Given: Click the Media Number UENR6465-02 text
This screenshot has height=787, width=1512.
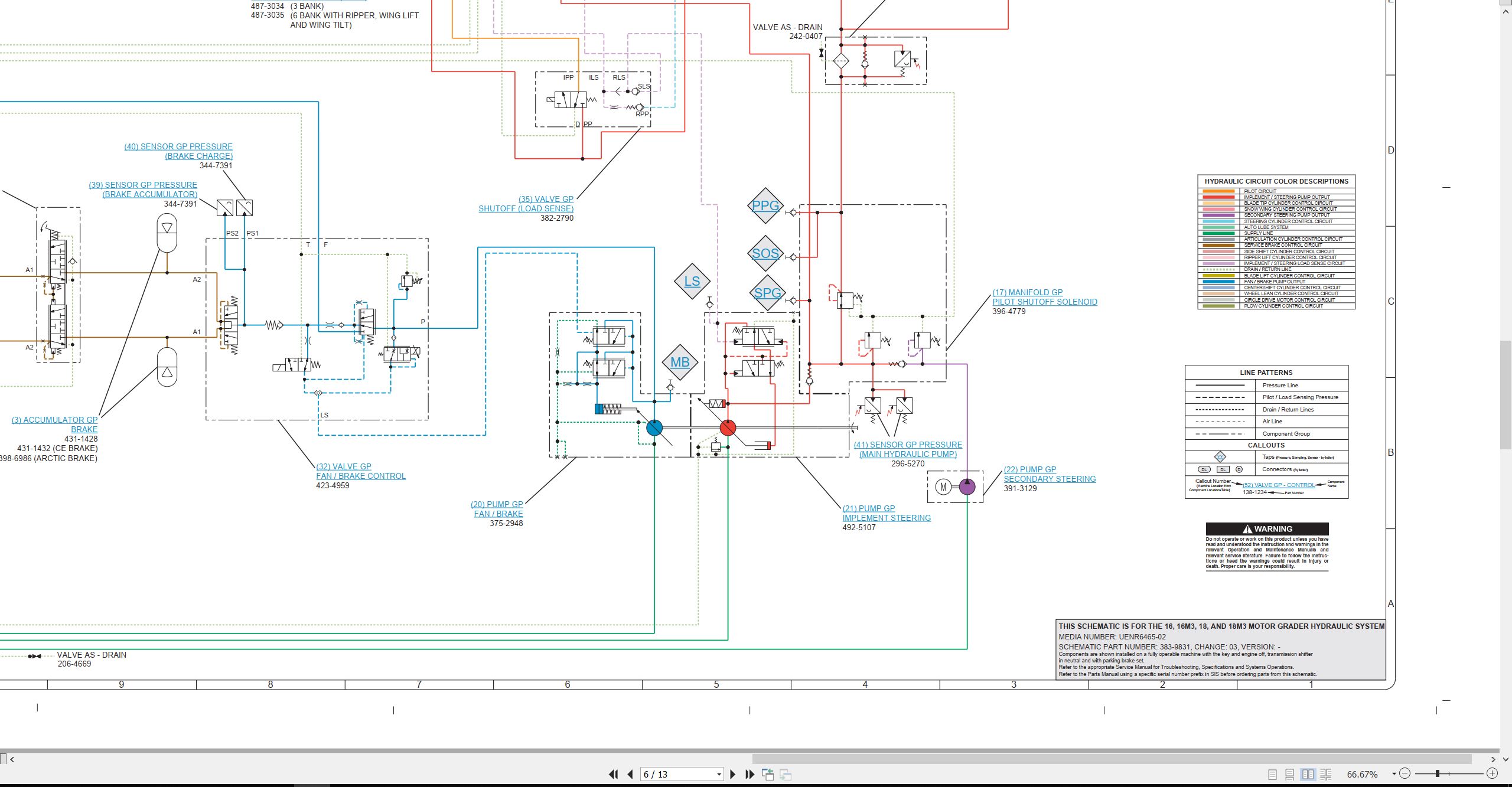Looking at the screenshot, I should coord(1112,636).
